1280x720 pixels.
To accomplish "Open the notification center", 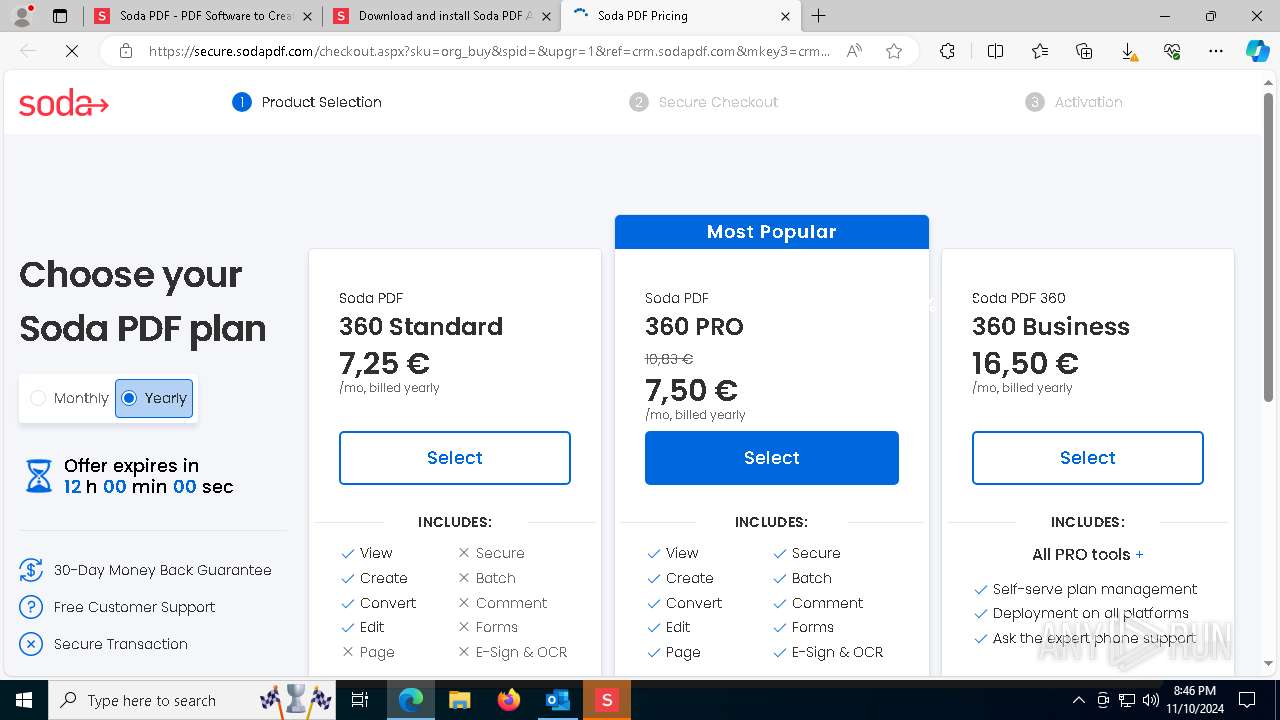I will tap(1247, 700).
